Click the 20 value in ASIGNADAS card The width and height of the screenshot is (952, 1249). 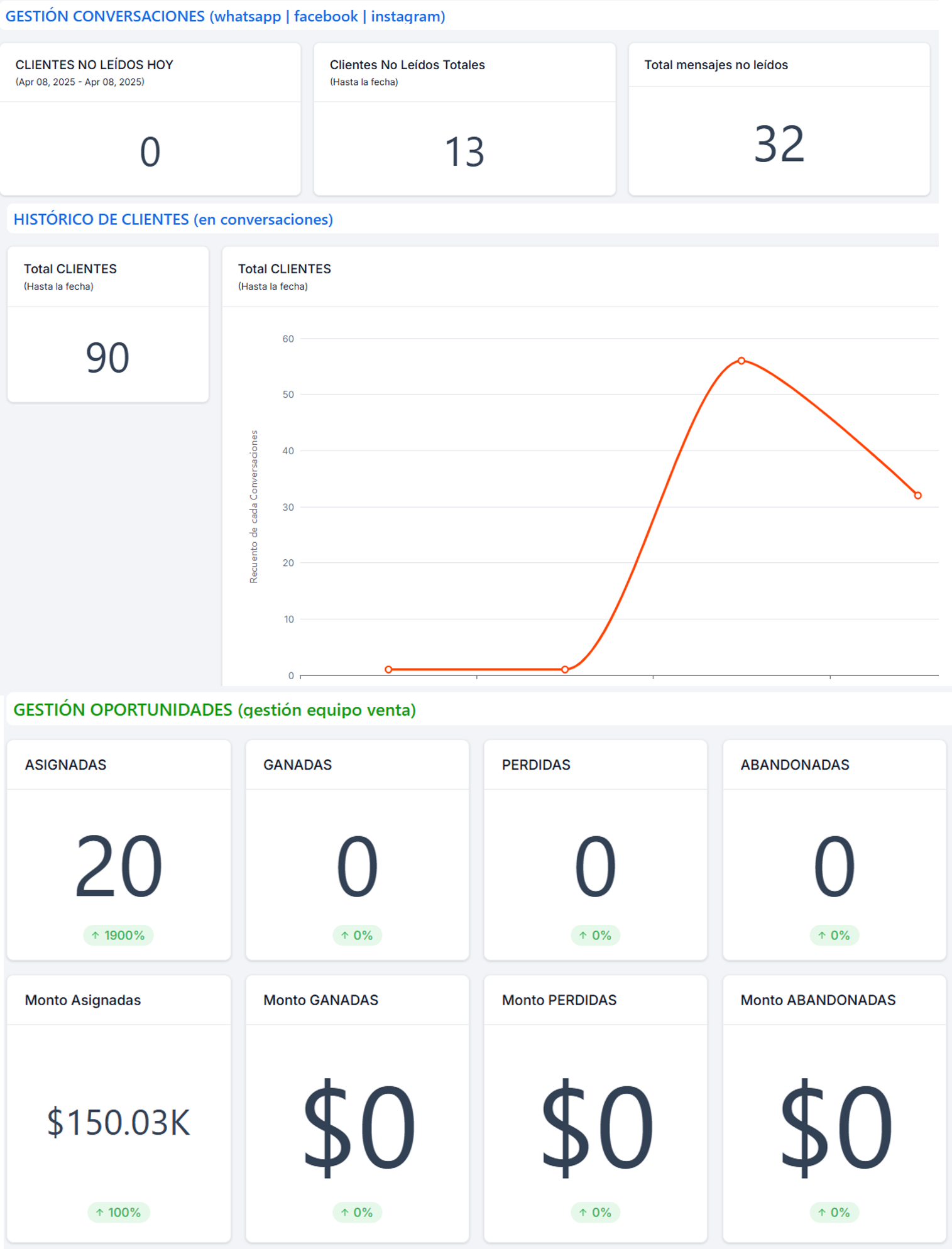coord(118,867)
